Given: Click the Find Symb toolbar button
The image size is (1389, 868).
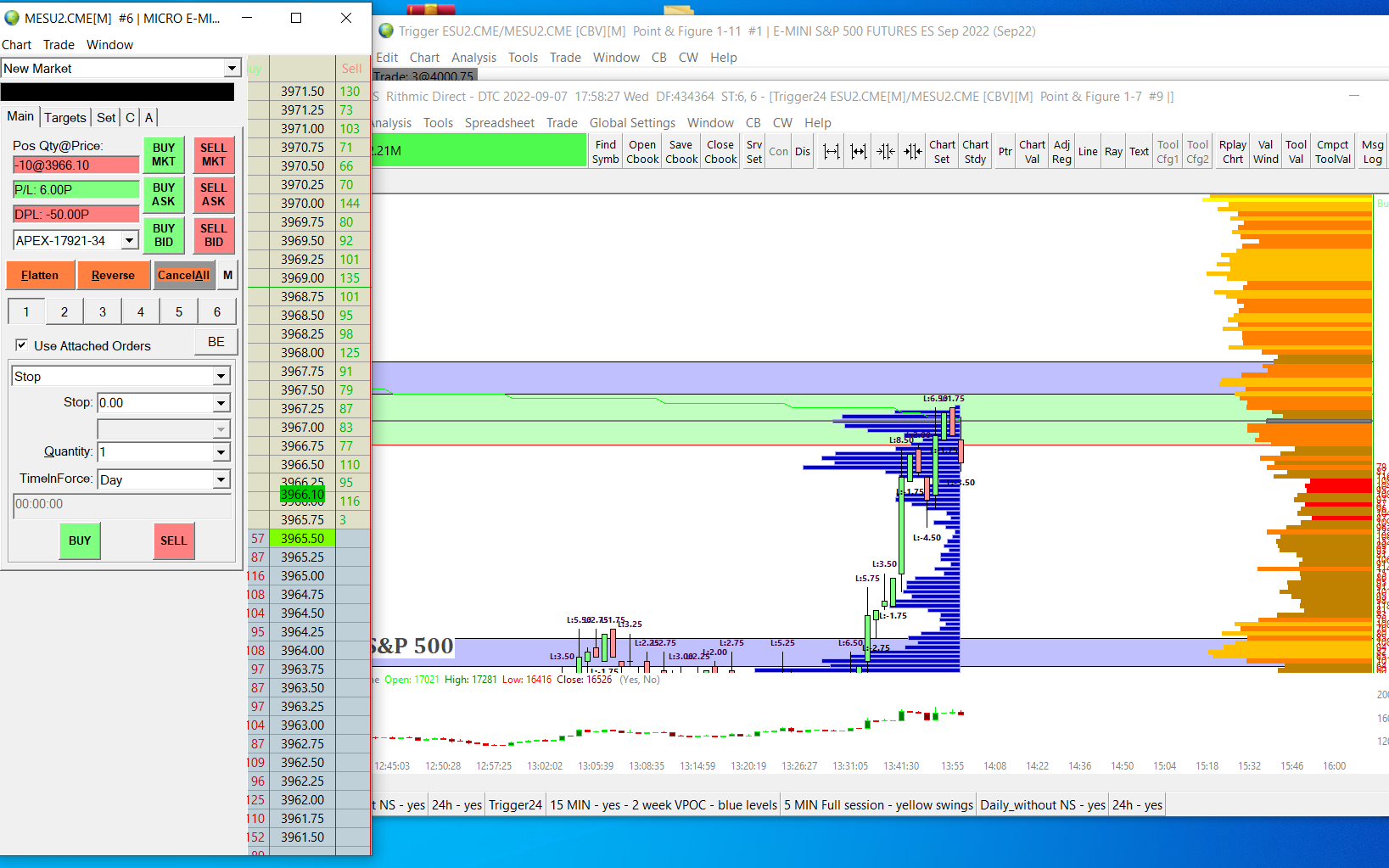Looking at the screenshot, I should (x=606, y=151).
